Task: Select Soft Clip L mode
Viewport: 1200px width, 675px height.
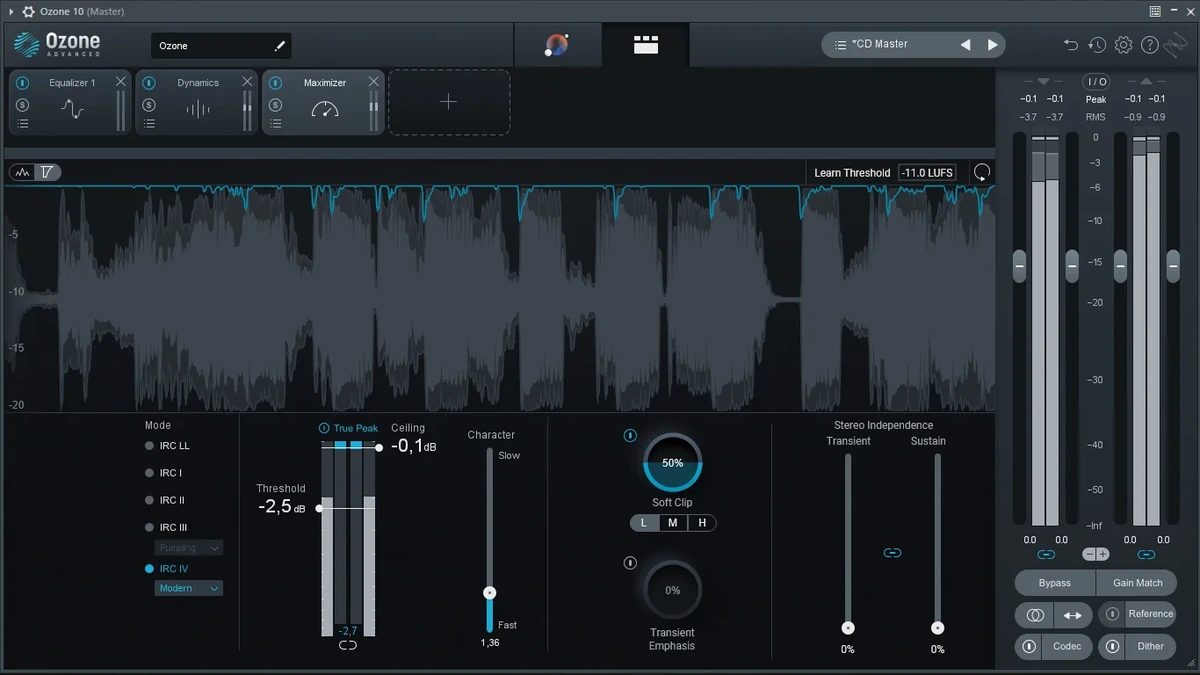Action: (644, 523)
